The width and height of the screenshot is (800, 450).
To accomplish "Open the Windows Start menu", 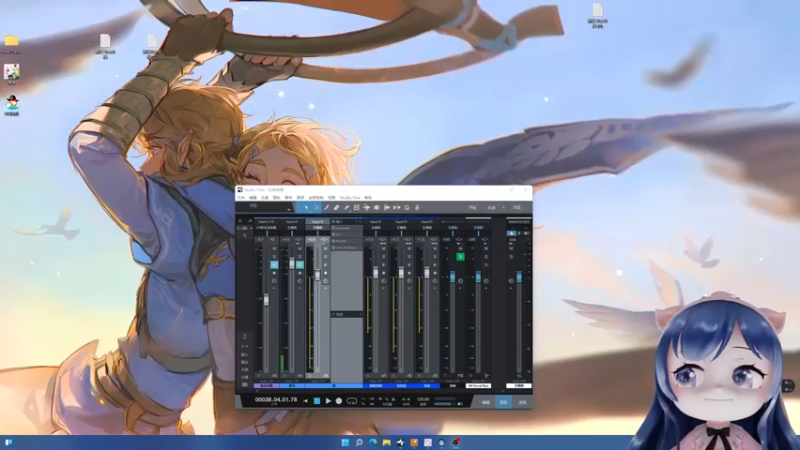I will pos(345,442).
